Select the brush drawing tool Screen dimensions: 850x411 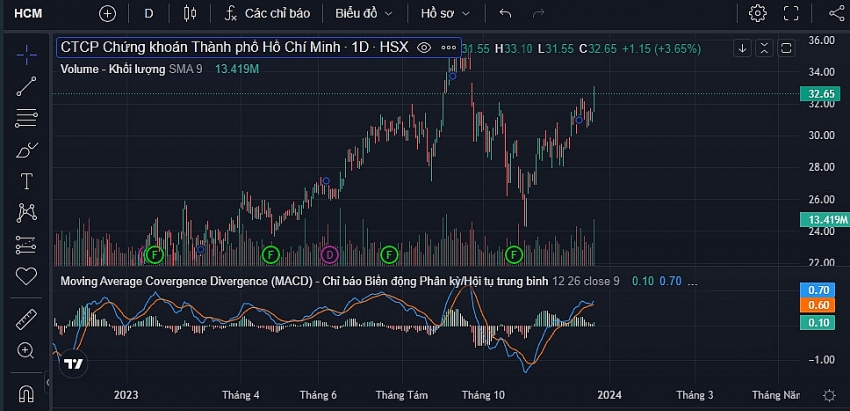(x=26, y=150)
